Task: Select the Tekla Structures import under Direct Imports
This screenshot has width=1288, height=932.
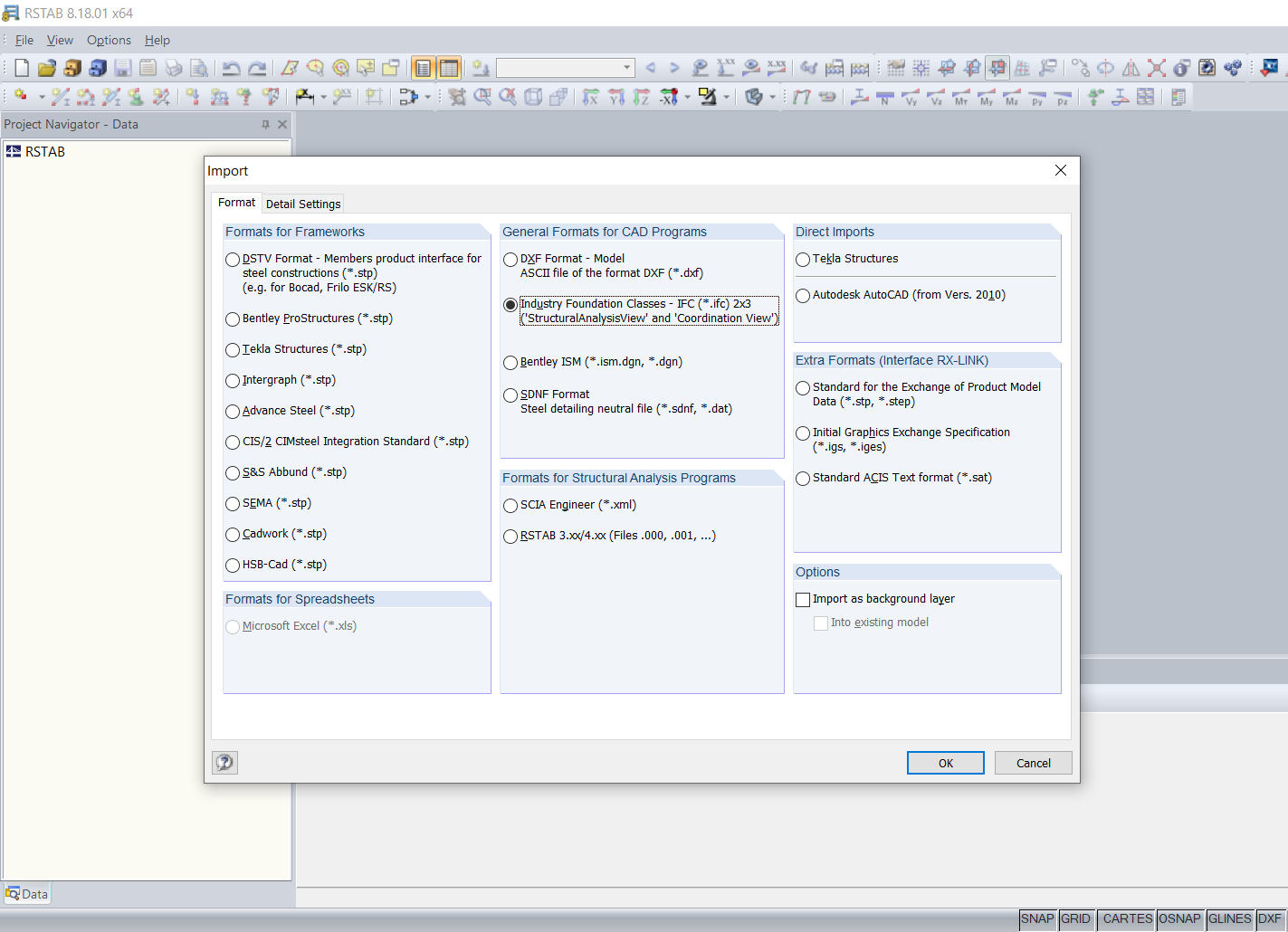Action: [x=803, y=259]
